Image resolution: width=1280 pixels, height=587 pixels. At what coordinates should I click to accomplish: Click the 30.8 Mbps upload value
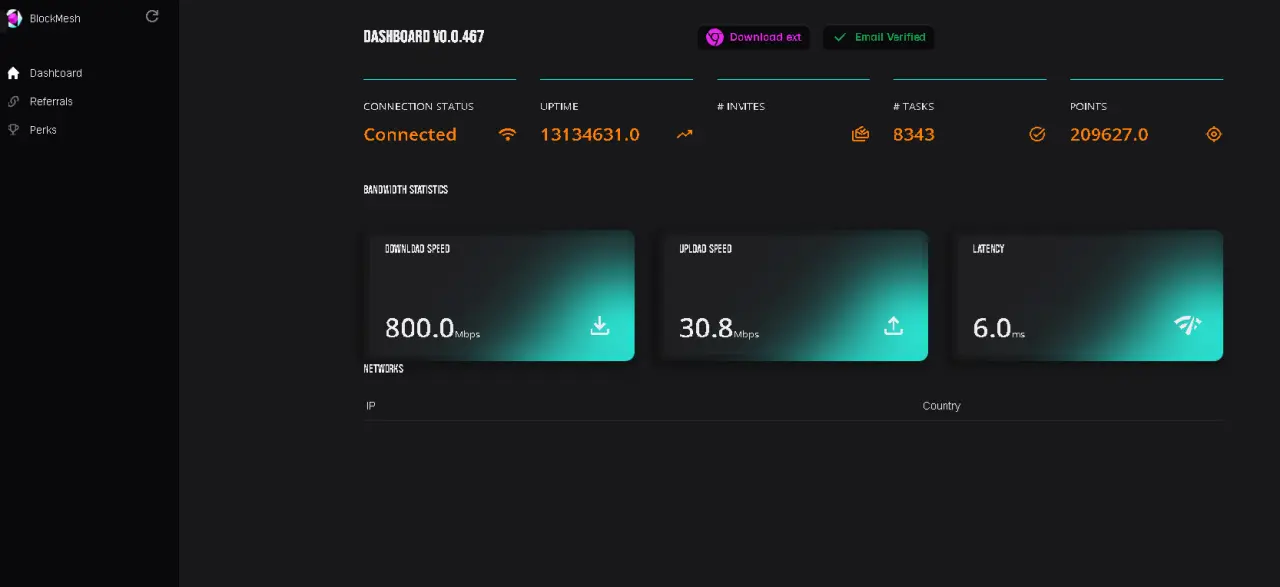(719, 327)
